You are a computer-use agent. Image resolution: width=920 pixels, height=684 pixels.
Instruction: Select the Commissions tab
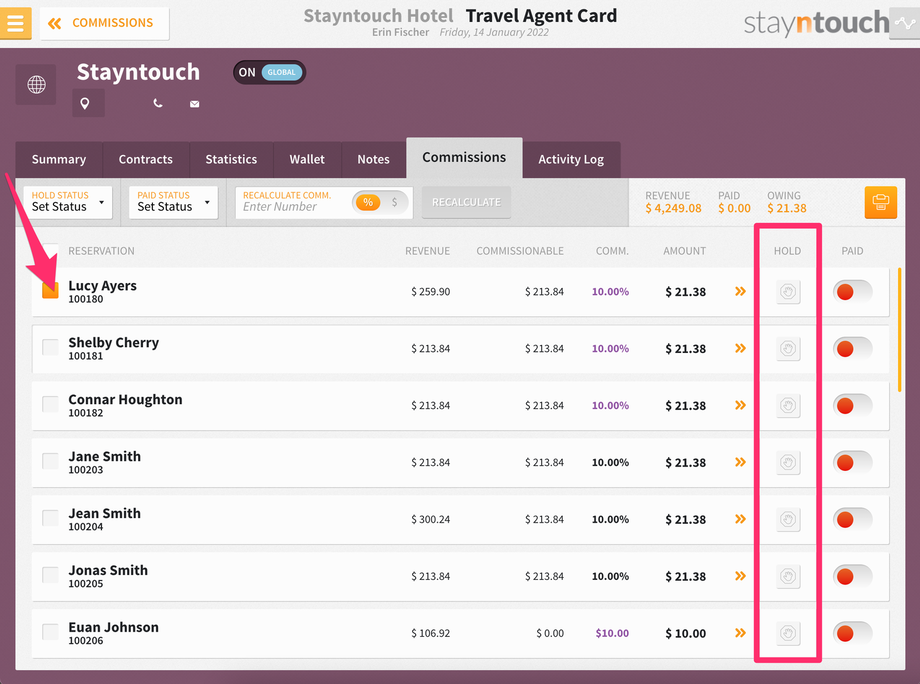click(x=464, y=158)
